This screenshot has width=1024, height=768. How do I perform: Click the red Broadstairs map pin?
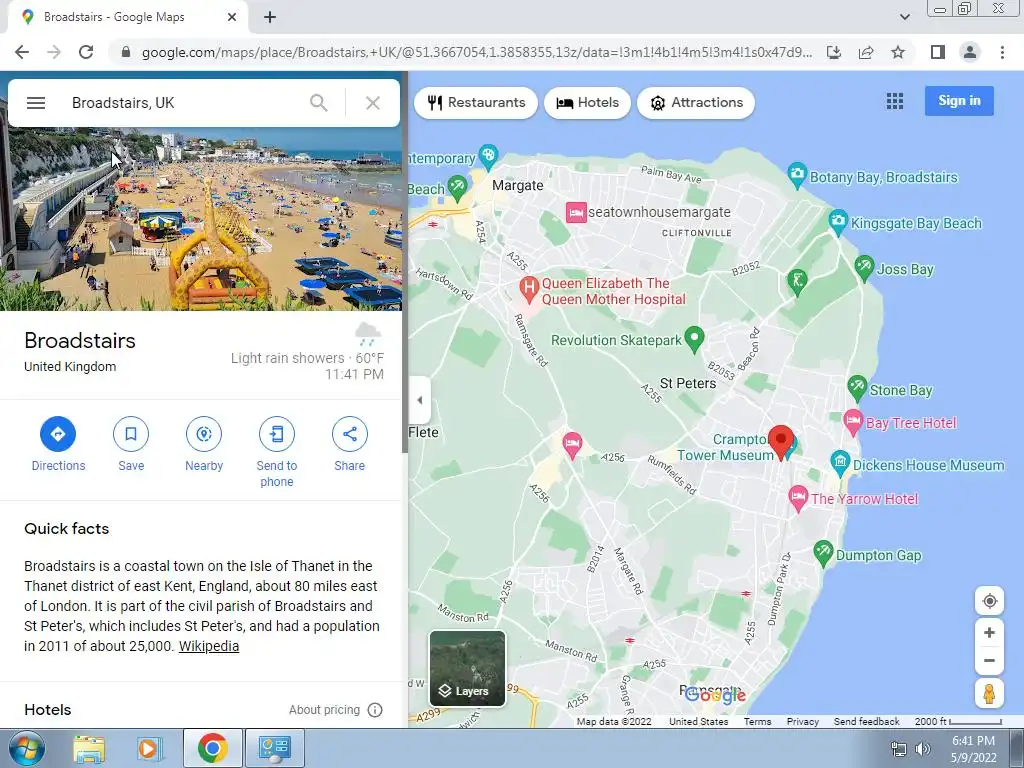780,441
